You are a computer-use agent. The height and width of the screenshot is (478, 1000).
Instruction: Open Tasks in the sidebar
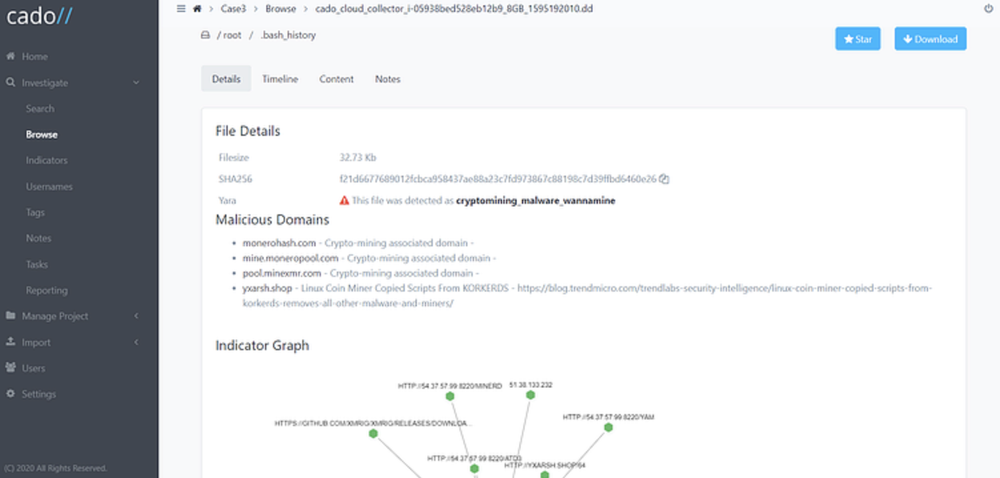tap(37, 264)
